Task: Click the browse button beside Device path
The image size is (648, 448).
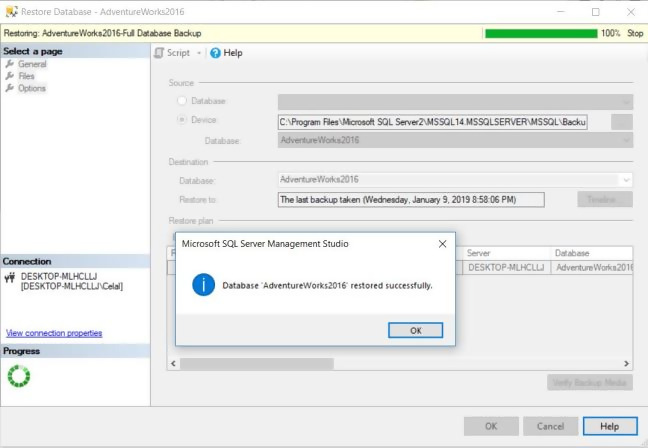Action: pos(622,122)
